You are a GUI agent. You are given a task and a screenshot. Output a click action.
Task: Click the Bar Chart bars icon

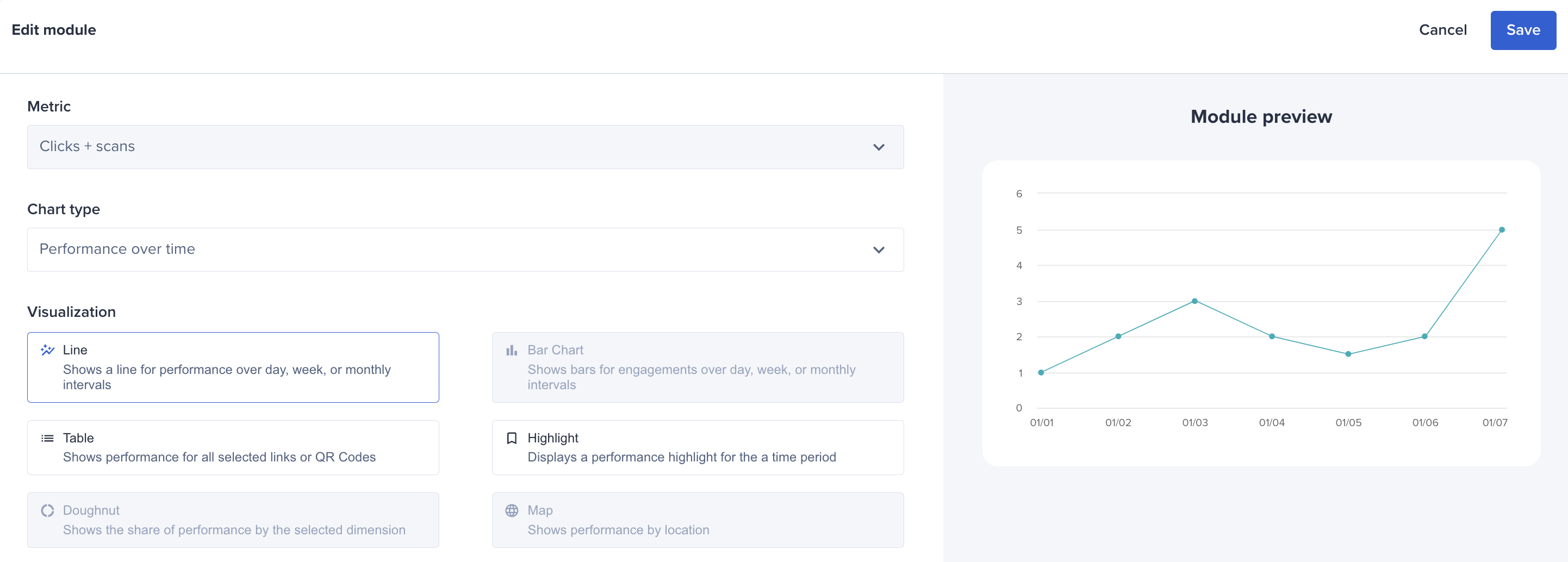tap(512, 349)
